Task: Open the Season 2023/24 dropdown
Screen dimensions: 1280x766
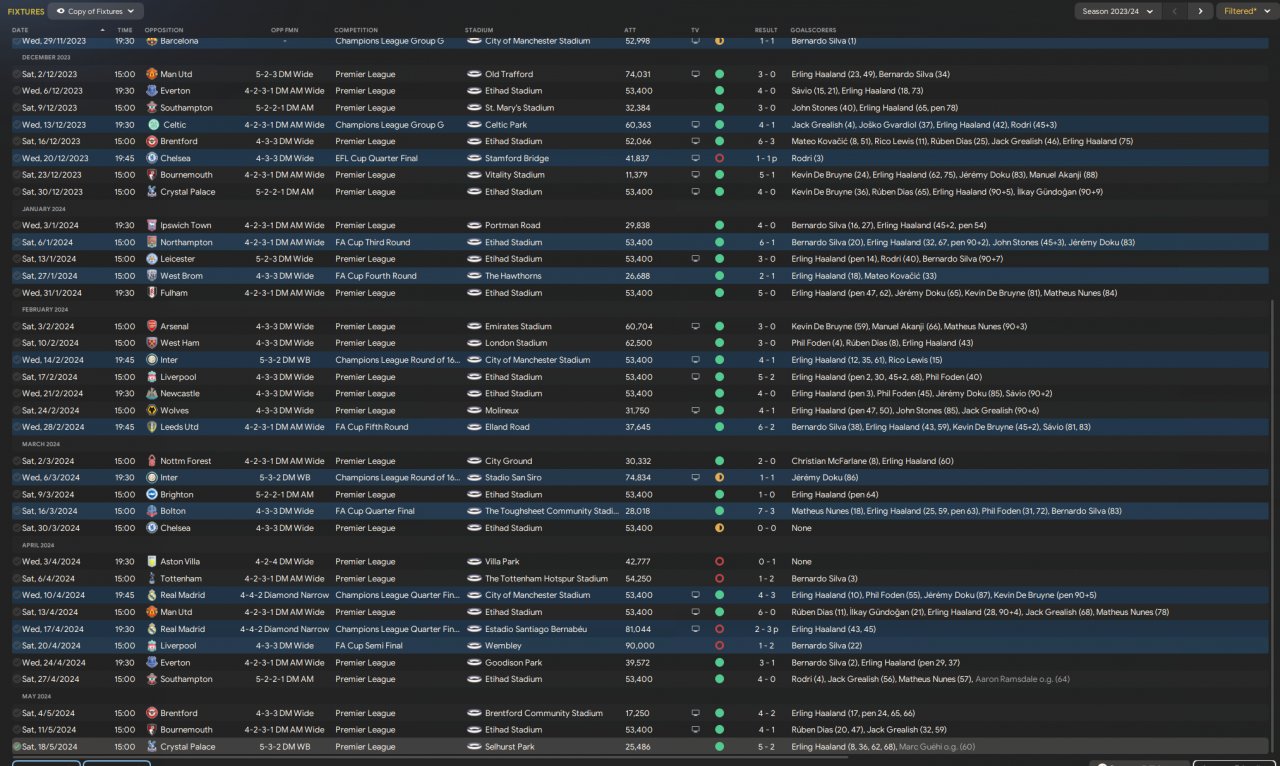Action: click(x=1118, y=11)
